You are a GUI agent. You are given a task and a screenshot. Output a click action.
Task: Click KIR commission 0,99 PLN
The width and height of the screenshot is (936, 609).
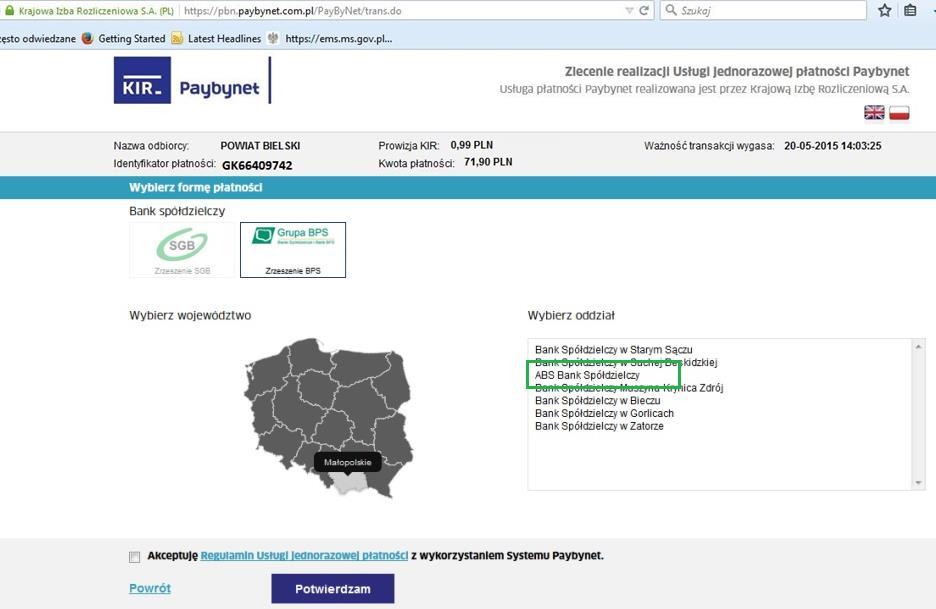click(x=472, y=145)
